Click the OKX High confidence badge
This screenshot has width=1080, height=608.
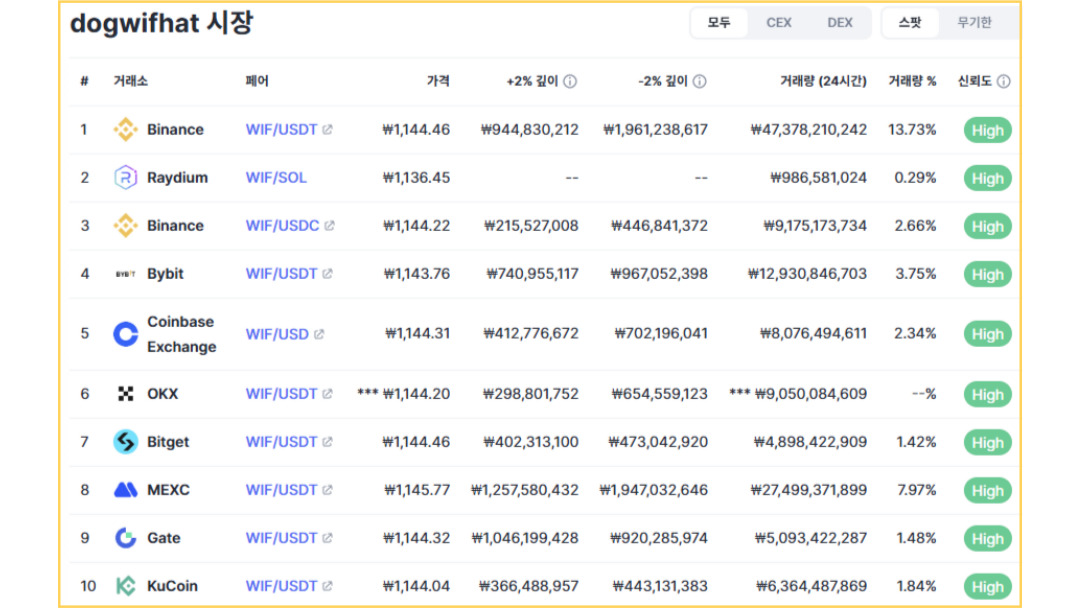tap(987, 395)
